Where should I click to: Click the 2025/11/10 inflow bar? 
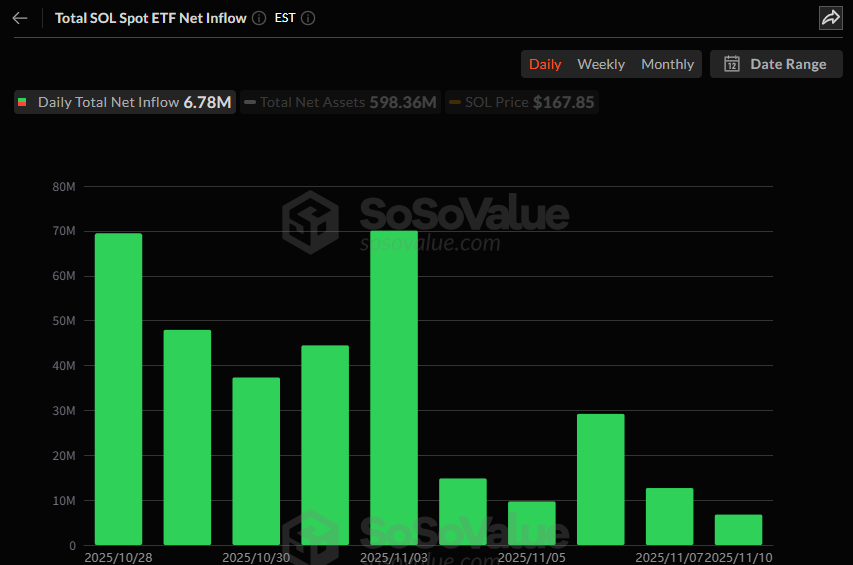pos(738,530)
